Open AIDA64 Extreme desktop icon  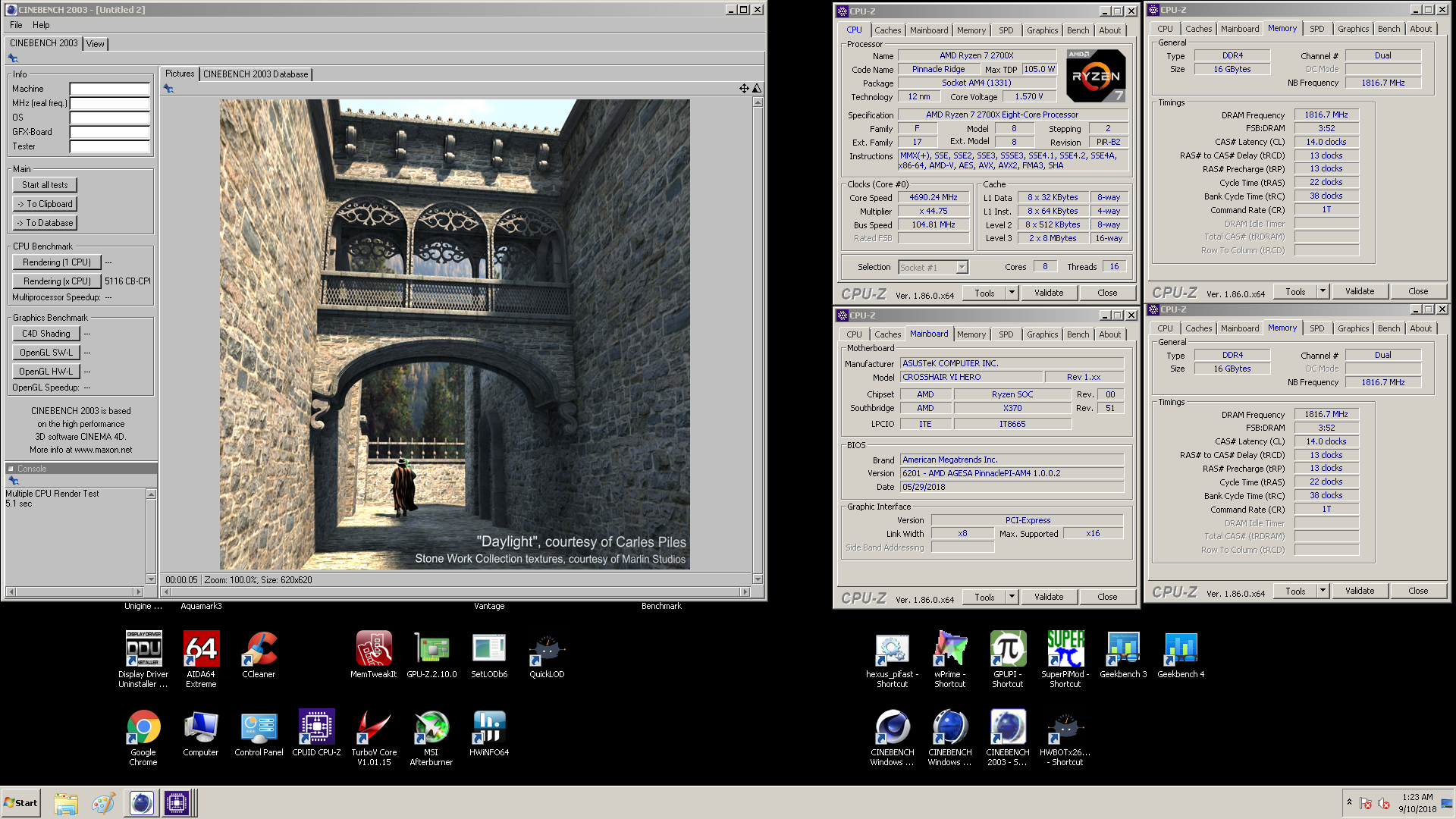point(201,658)
